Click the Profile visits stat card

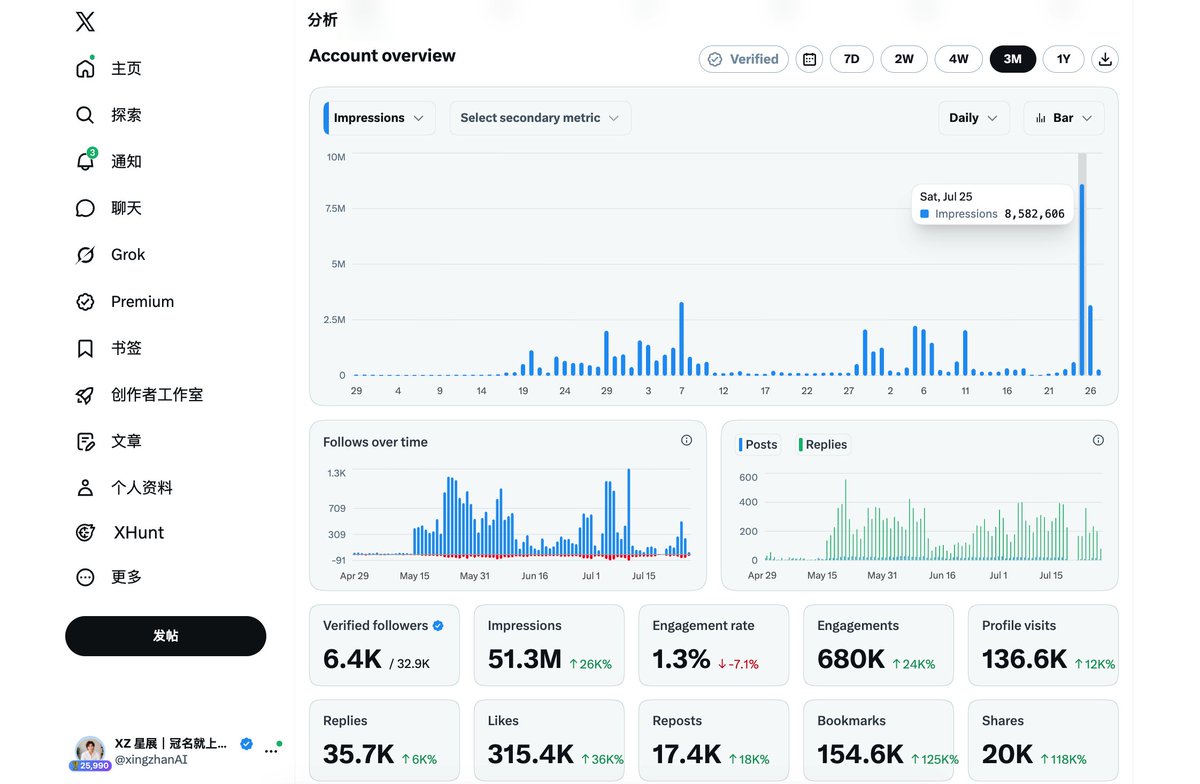[x=1043, y=645]
